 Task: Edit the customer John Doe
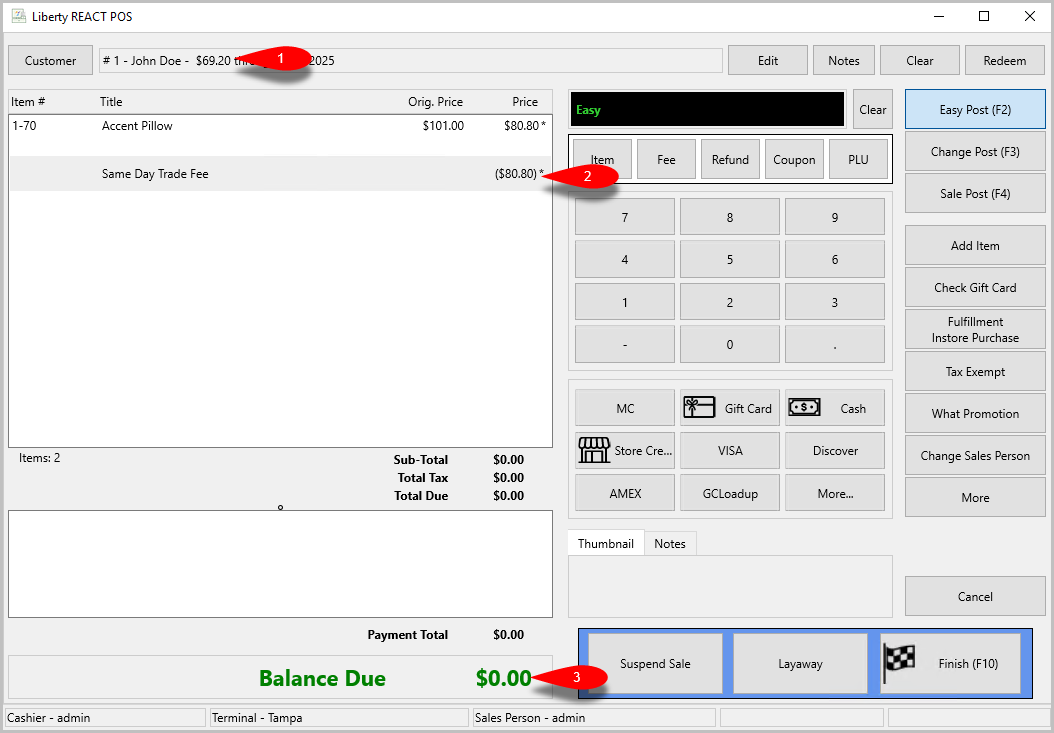click(x=768, y=61)
